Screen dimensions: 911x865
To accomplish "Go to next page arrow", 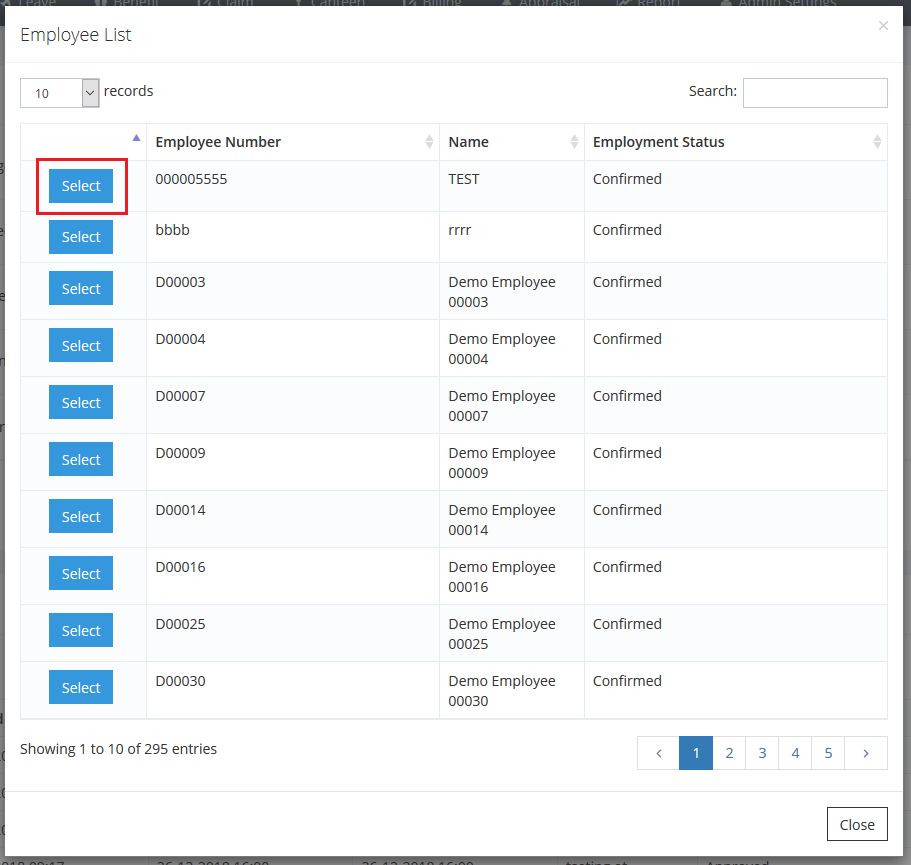I will click(866, 753).
